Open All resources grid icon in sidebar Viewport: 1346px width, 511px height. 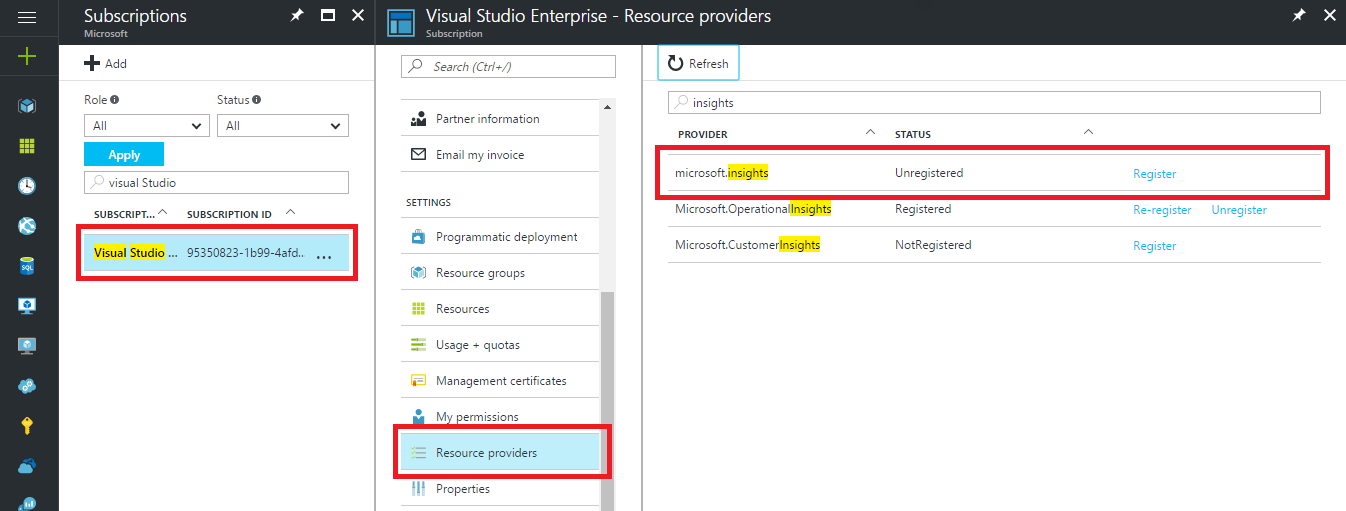pos(28,145)
